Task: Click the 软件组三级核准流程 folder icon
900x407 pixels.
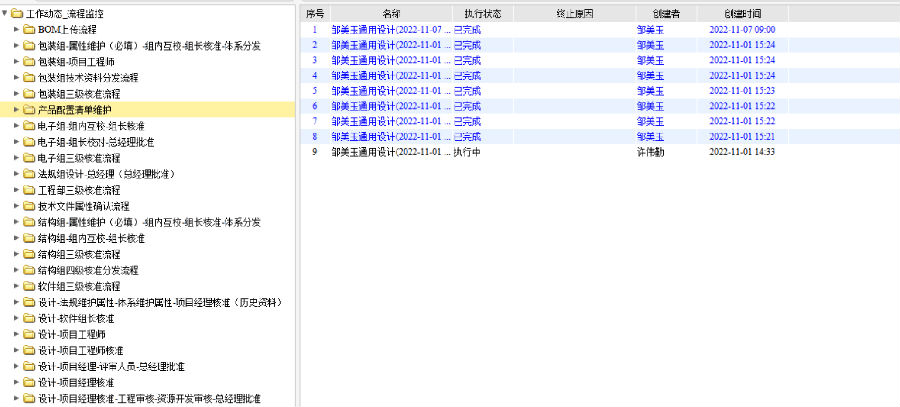Action: coord(30,286)
